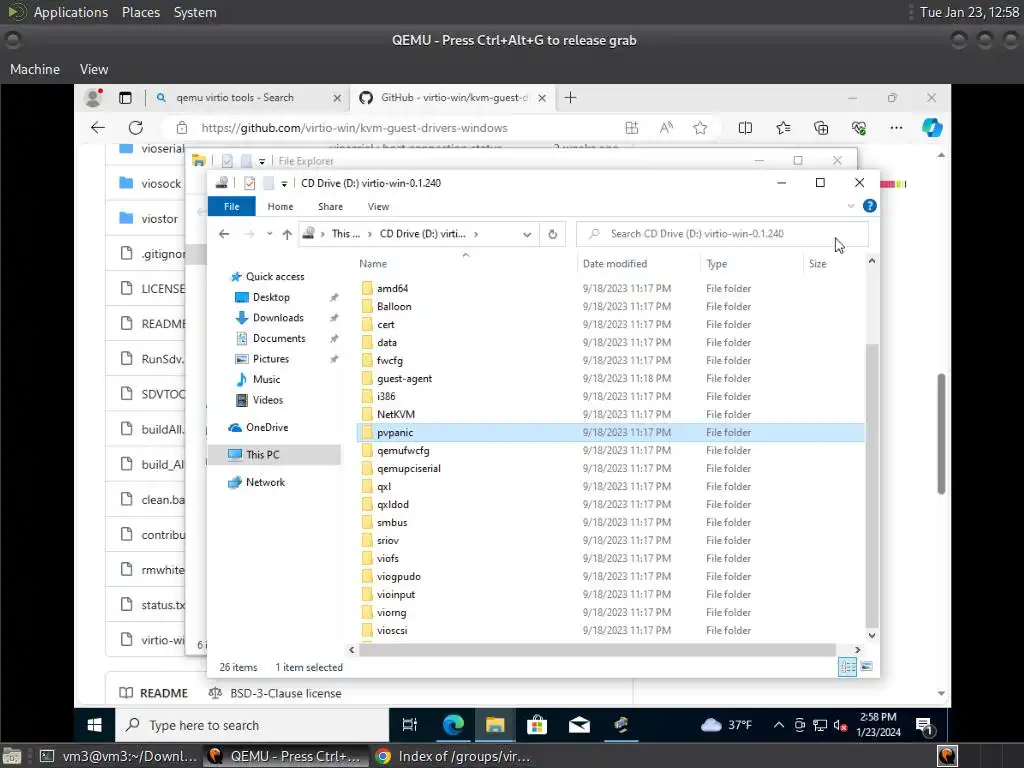1024x768 pixels.
Task: Open Edge collections icon
Action: tap(821, 128)
